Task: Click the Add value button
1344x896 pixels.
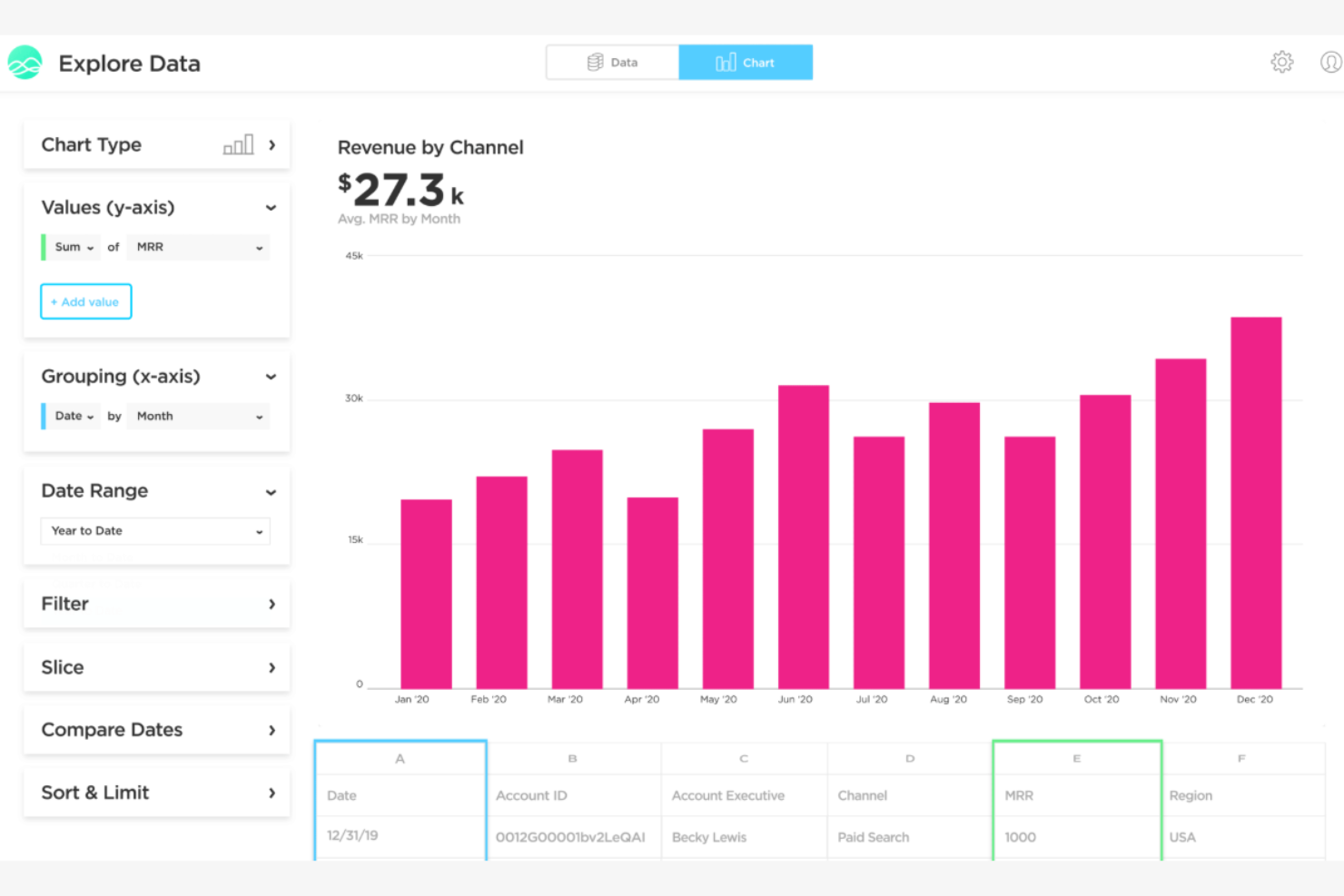Action: pos(85,300)
